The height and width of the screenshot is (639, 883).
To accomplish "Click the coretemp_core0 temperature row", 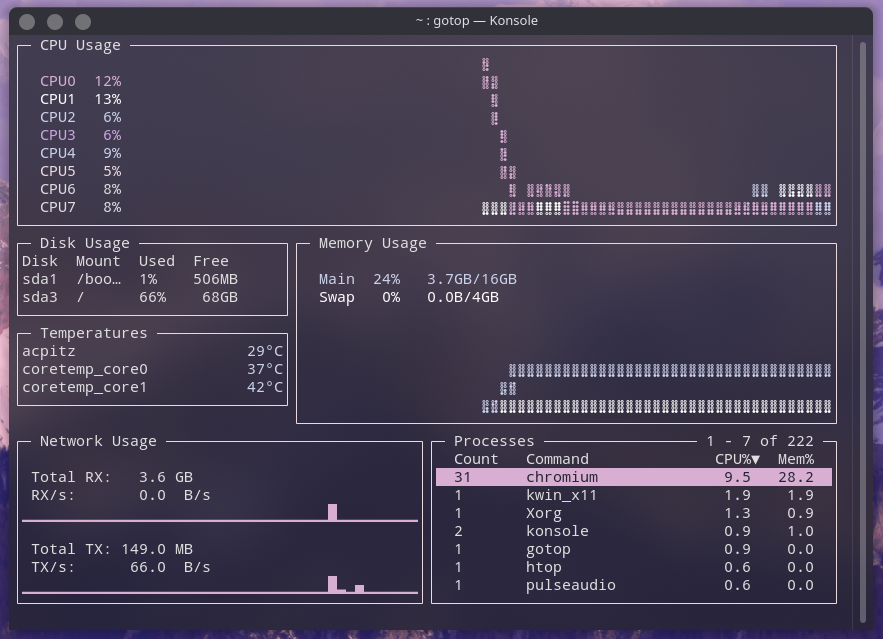I will pyautogui.click(x=153, y=369).
